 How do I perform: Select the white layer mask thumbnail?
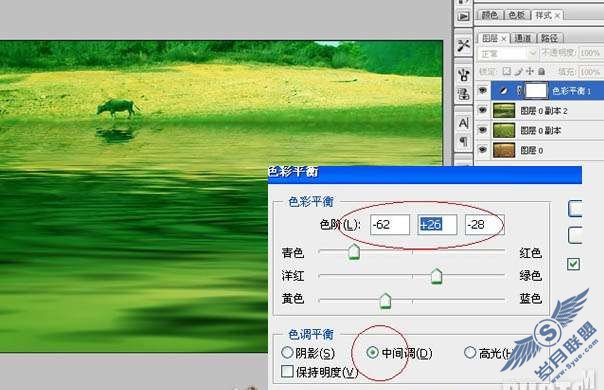[x=537, y=91]
